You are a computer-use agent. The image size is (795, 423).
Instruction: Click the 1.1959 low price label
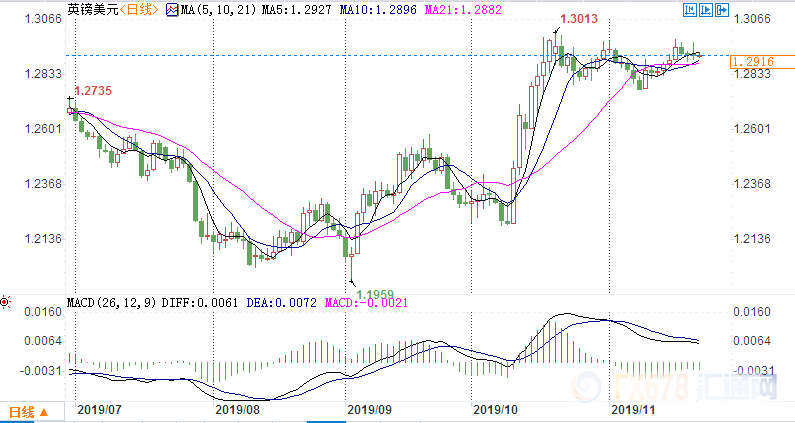[376, 293]
